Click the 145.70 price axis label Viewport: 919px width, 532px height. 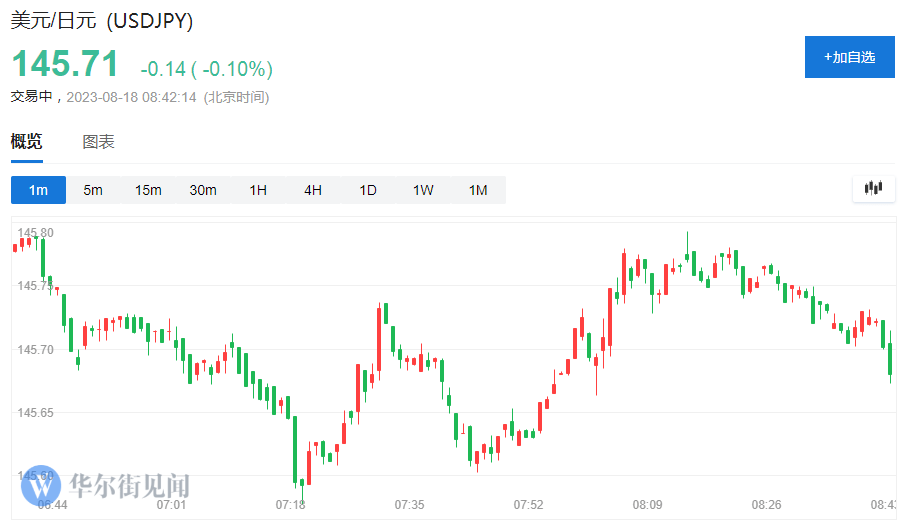tap(36, 349)
